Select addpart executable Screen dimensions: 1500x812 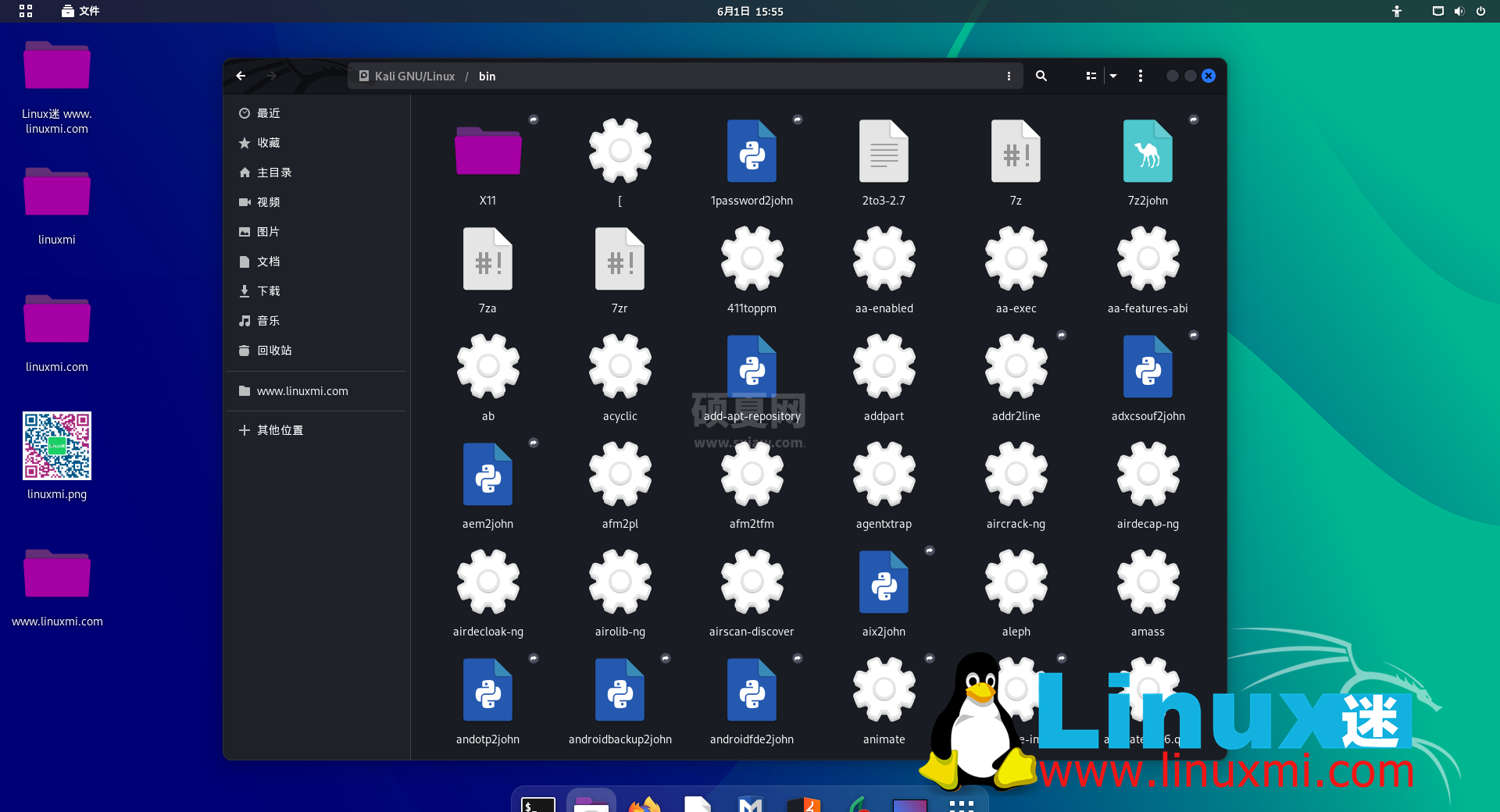884,377
